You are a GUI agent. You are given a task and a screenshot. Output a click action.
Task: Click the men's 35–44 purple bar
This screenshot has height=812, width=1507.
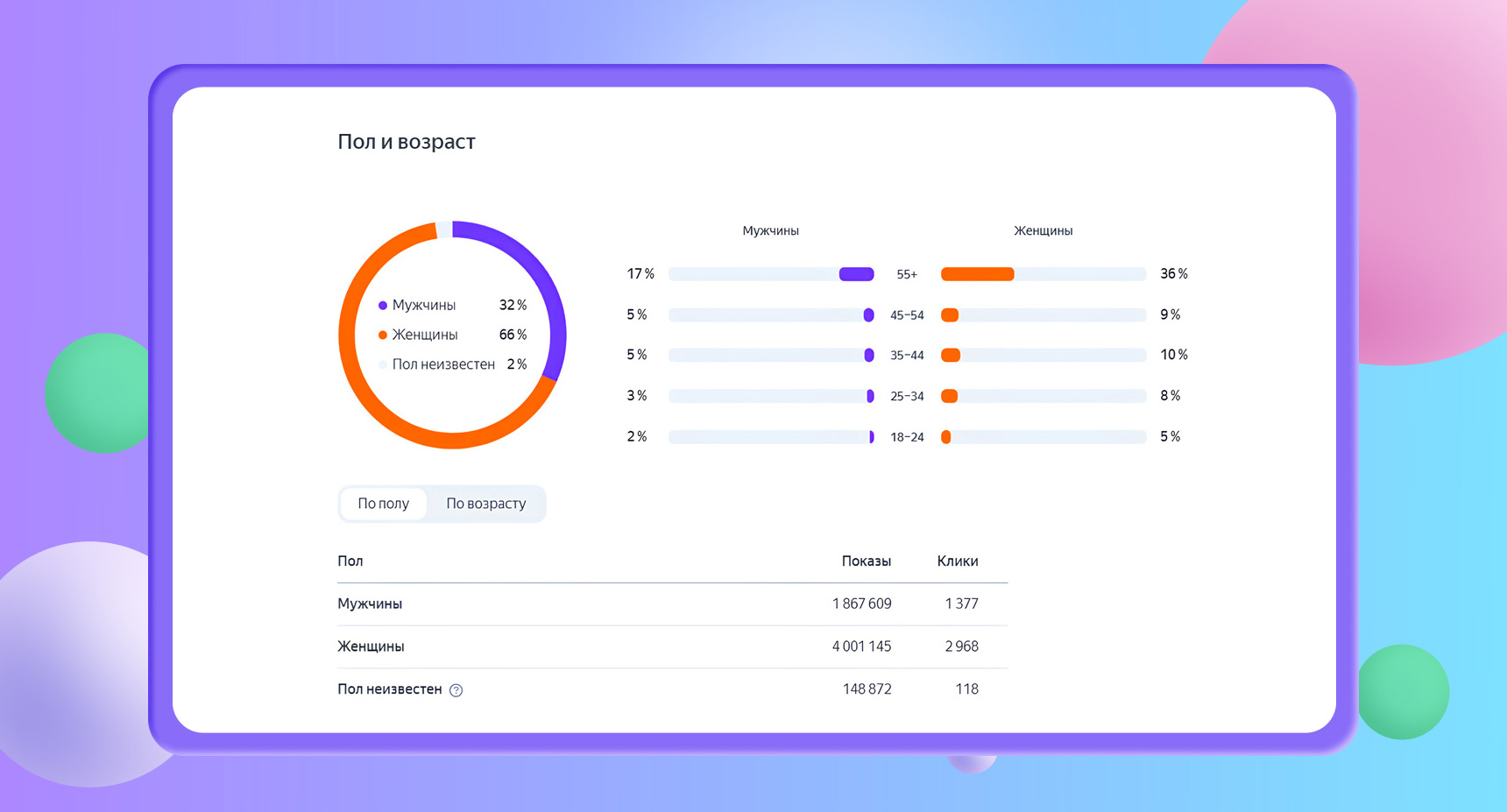coord(869,356)
